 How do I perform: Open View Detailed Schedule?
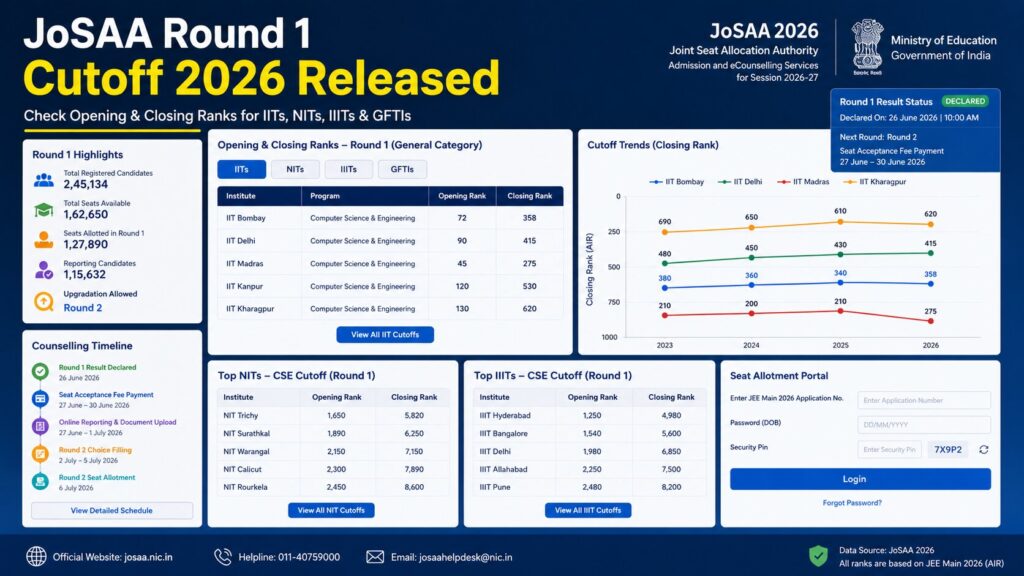pos(112,510)
